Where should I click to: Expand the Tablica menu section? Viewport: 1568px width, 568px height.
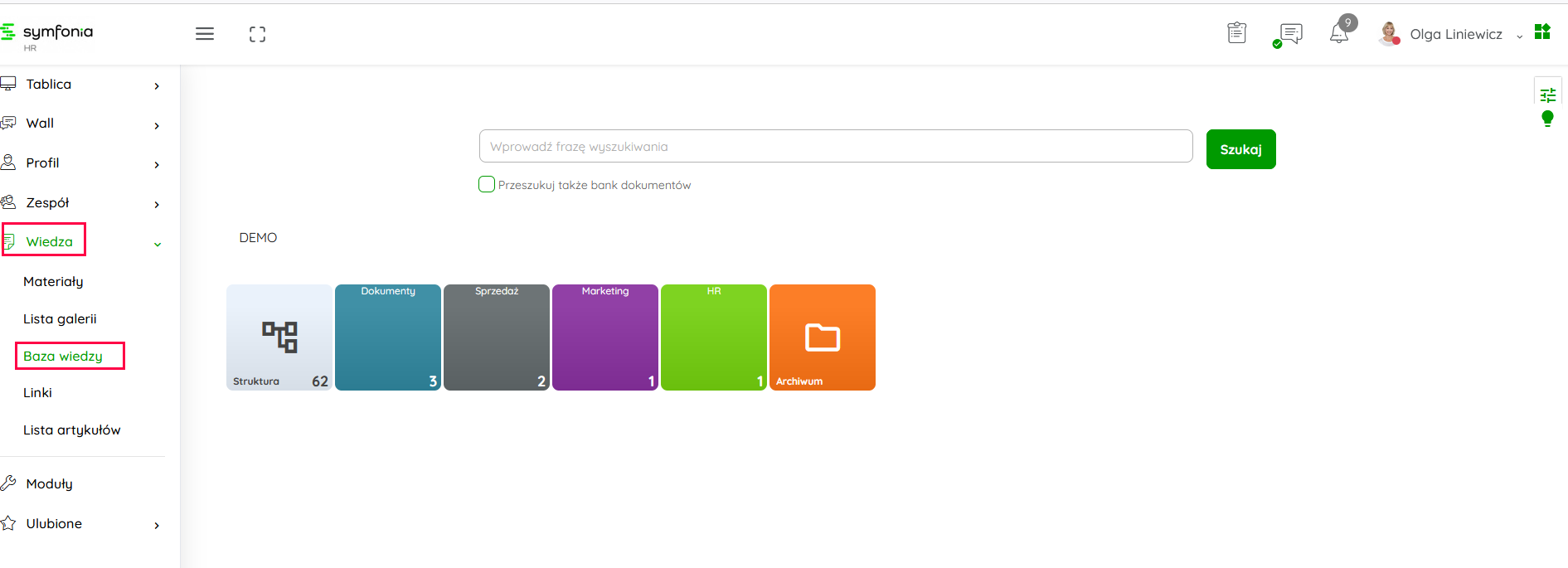click(x=81, y=85)
